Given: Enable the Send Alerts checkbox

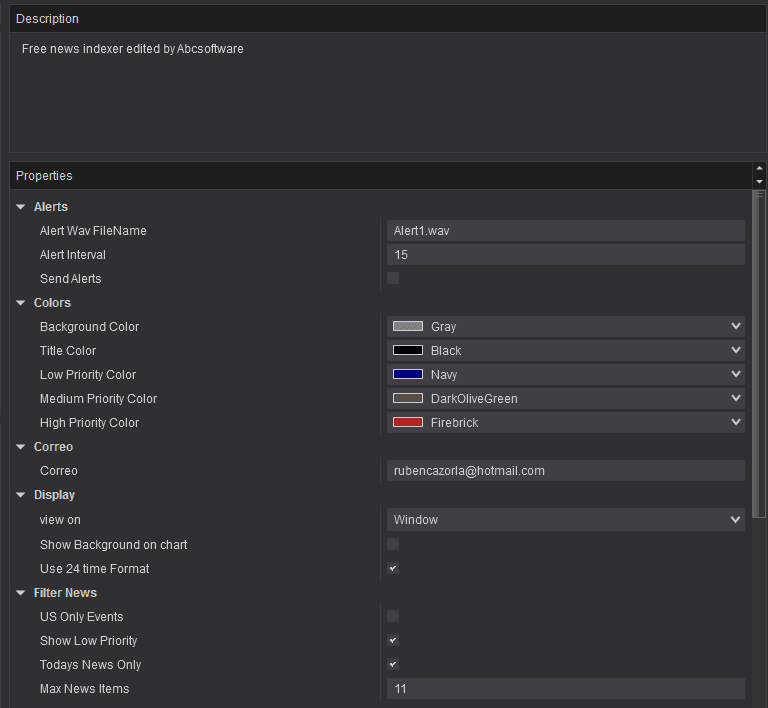Looking at the screenshot, I should tap(393, 278).
